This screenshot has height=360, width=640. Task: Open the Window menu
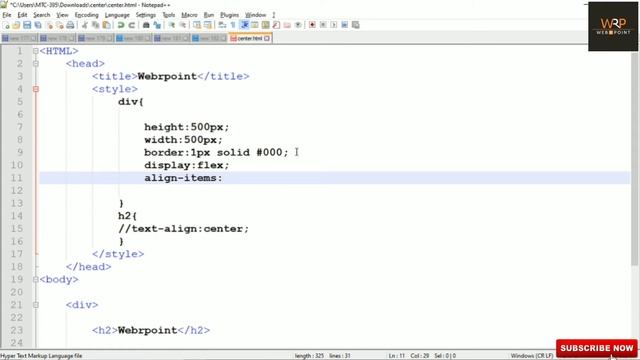pyautogui.click(x=256, y=15)
